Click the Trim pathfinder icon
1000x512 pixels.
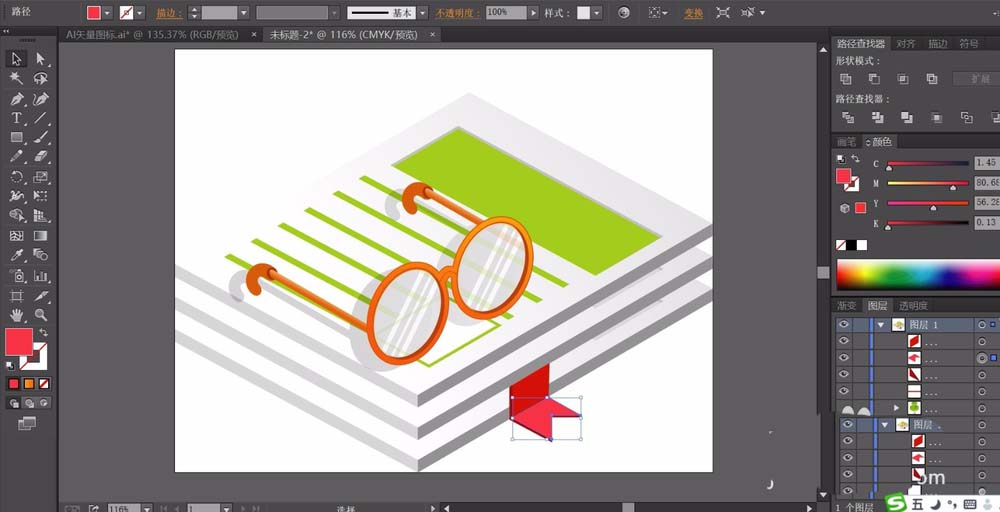(878, 117)
